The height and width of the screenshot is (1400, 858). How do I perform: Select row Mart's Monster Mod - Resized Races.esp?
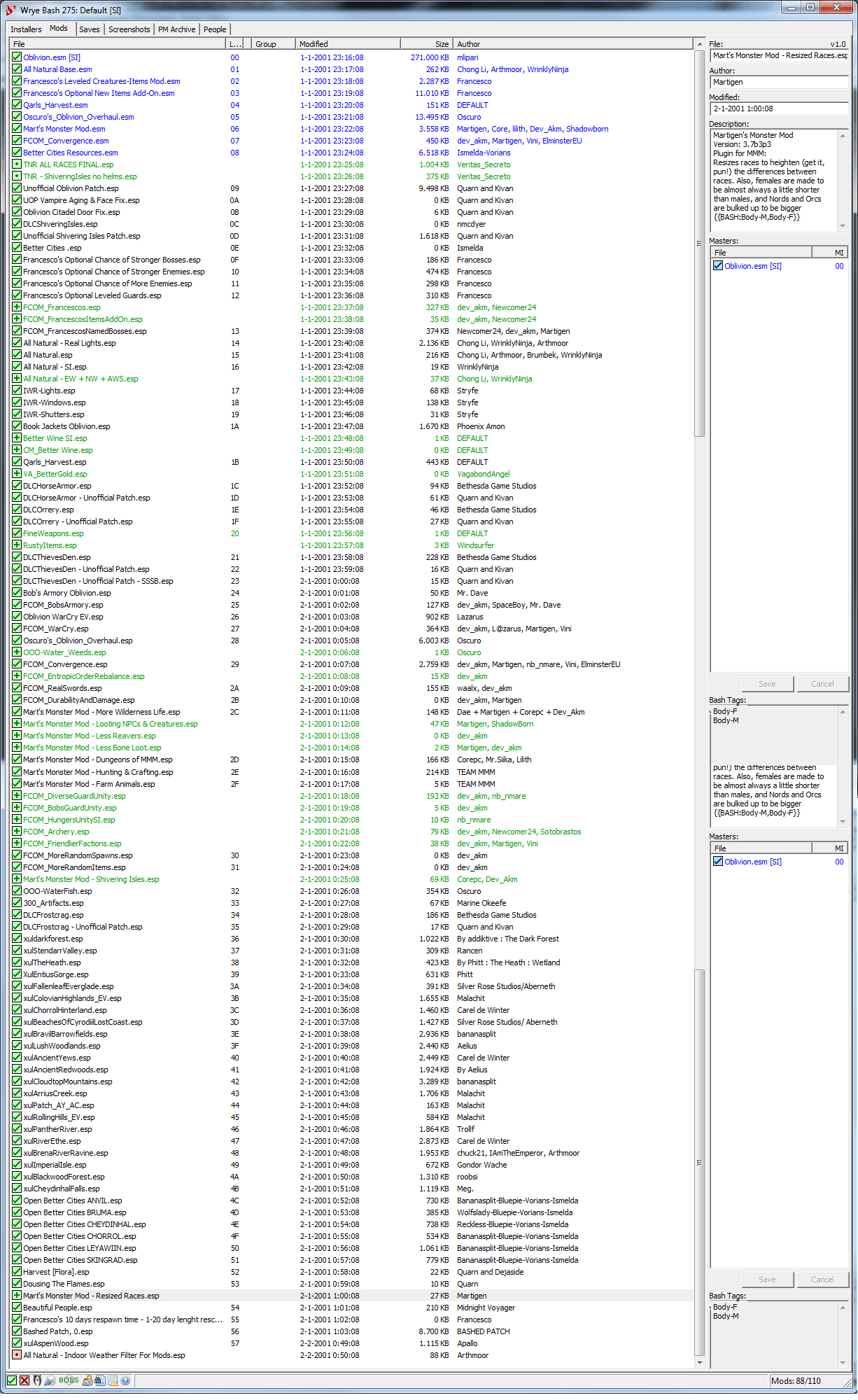tap(351, 1296)
